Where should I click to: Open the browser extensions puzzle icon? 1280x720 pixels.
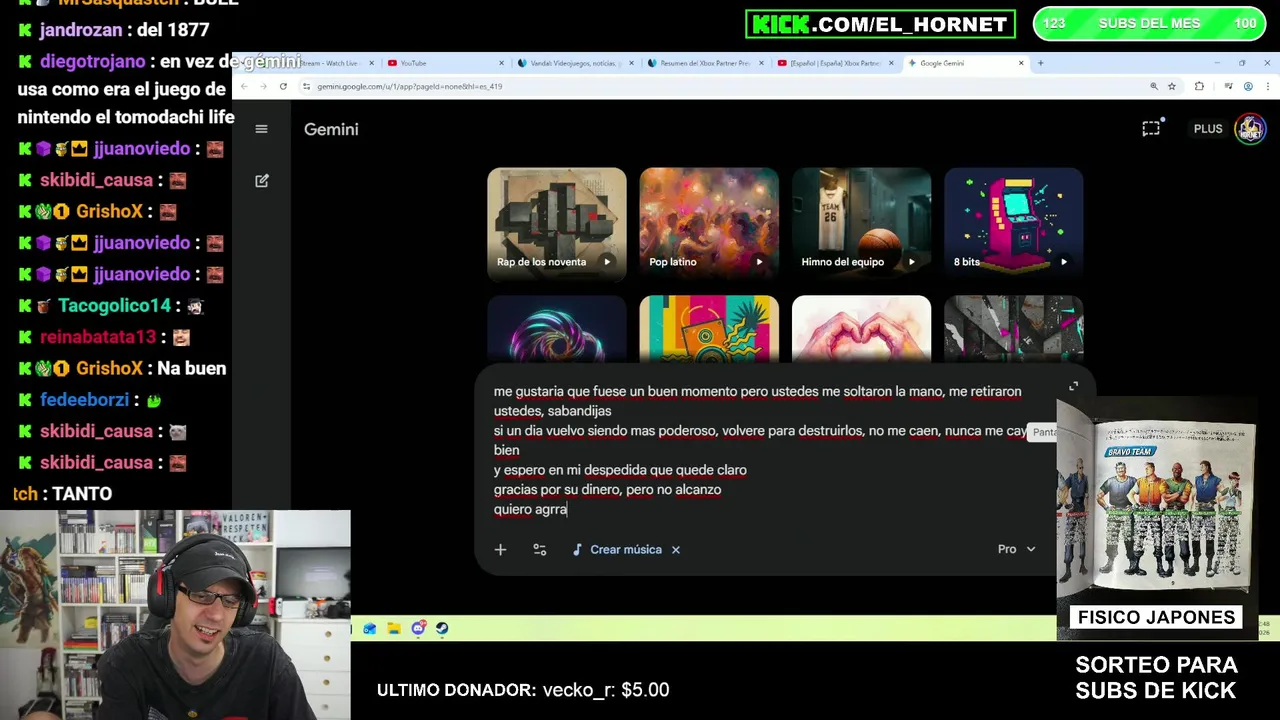tap(1199, 86)
